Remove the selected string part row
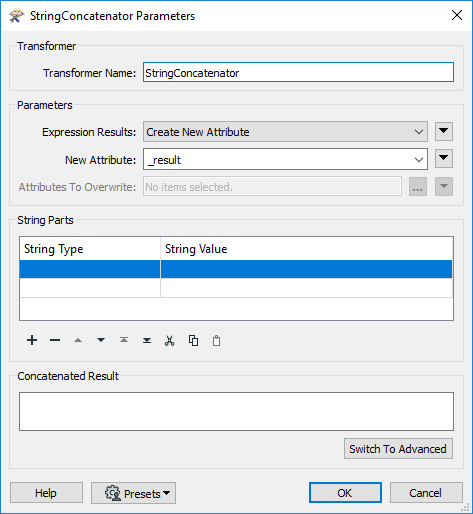 click(x=55, y=340)
